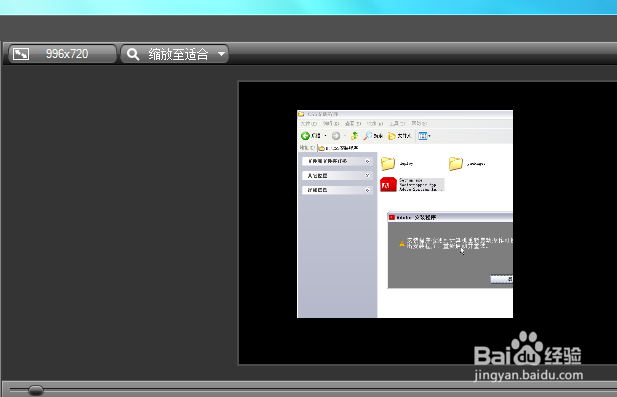Expand the 其它位置 section in the recorded Explorer sidebar

tap(367, 175)
